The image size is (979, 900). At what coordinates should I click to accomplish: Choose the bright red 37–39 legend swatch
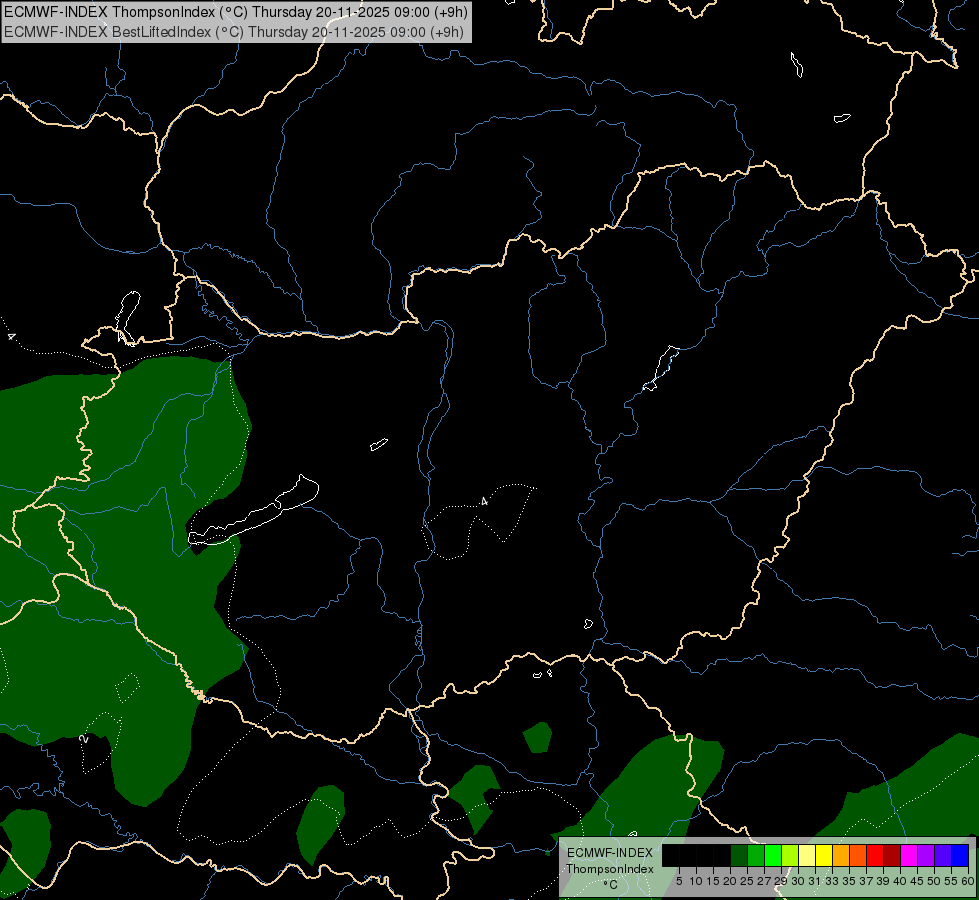point(875,855)
